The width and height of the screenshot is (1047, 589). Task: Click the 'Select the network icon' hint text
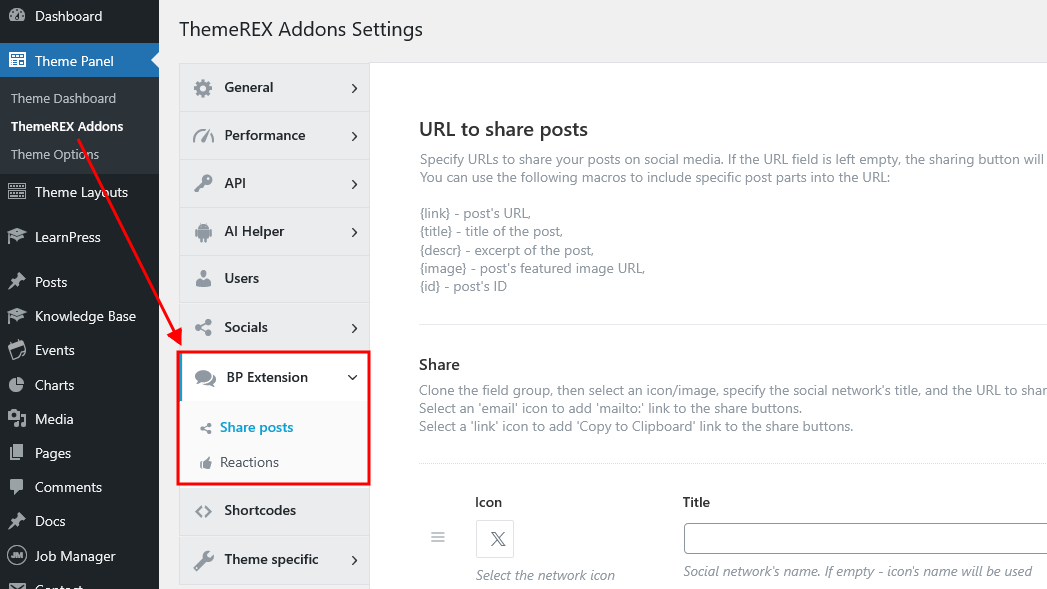coord(546,575)
